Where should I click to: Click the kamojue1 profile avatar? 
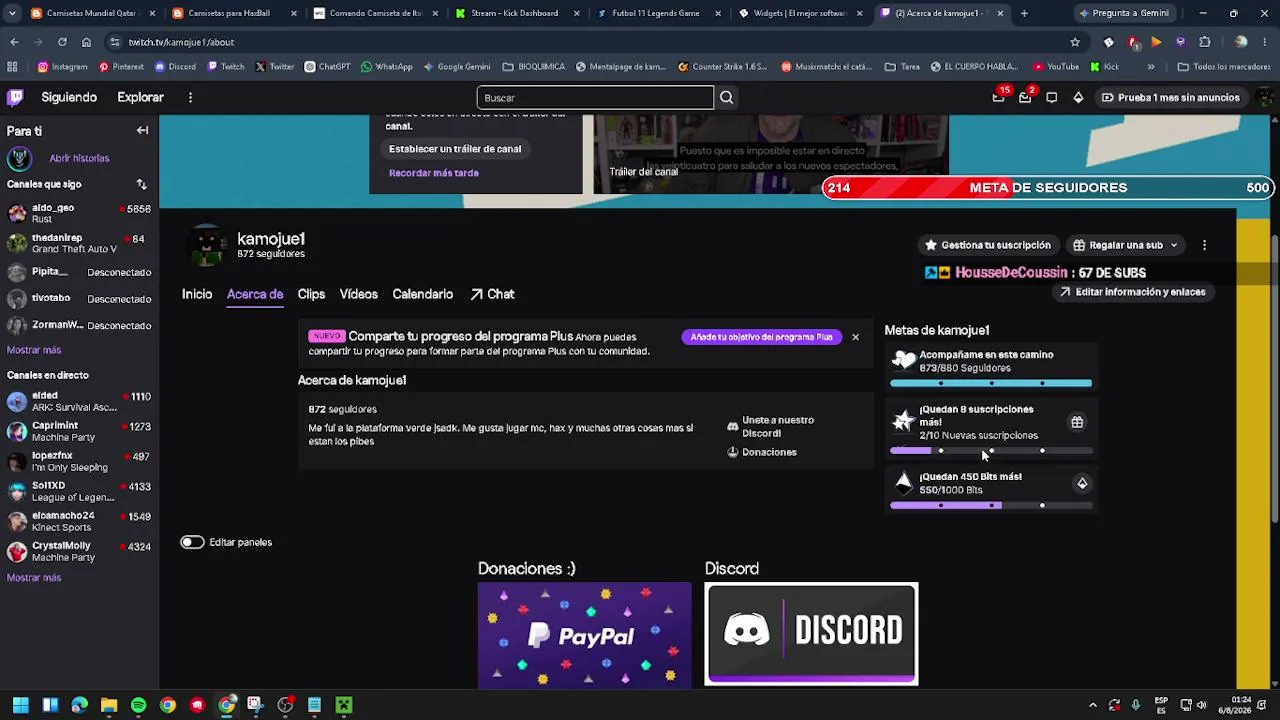pos(208,246)
